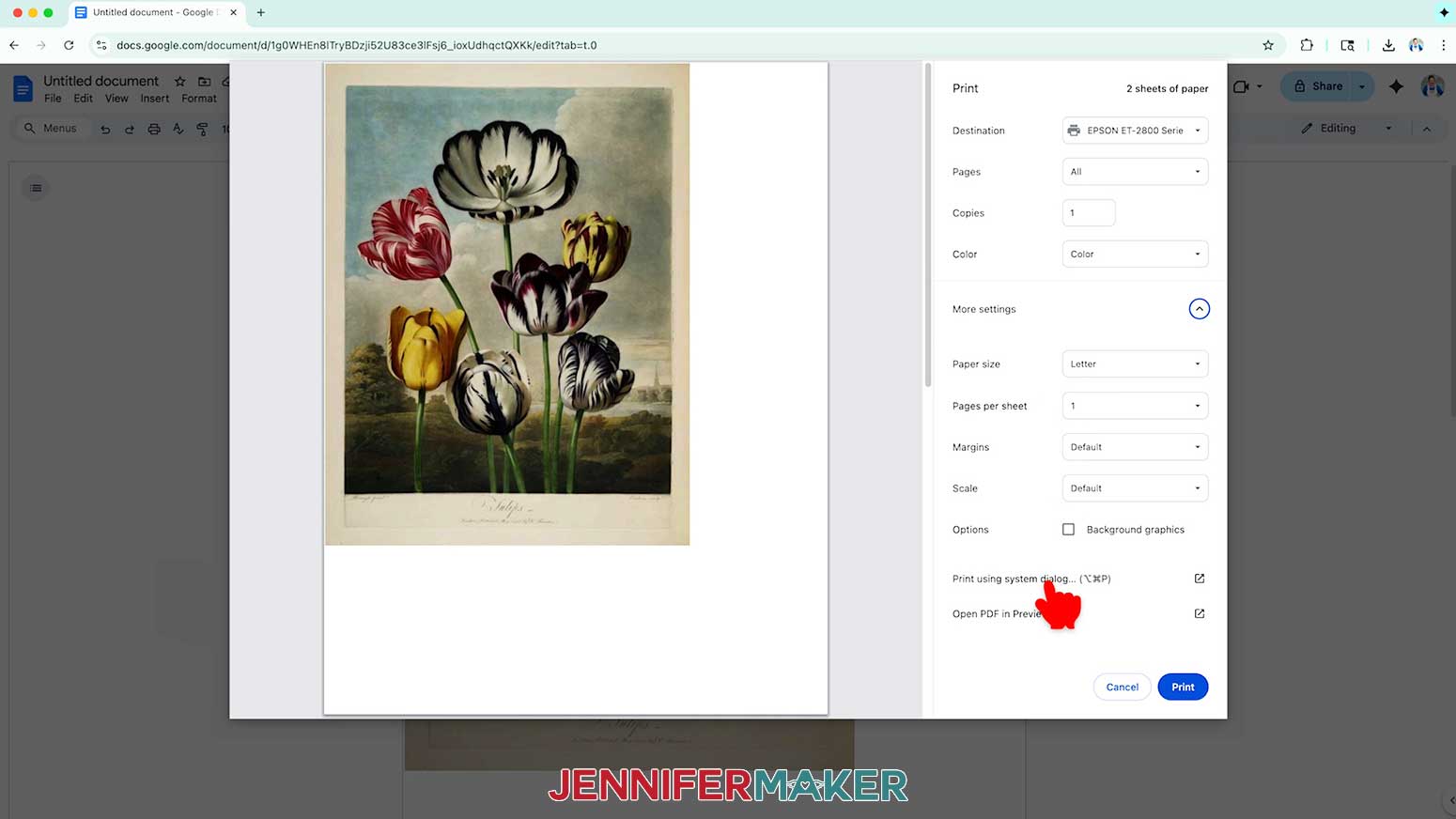
Task: Go back to previous page
Action: (x=14, y=45)
